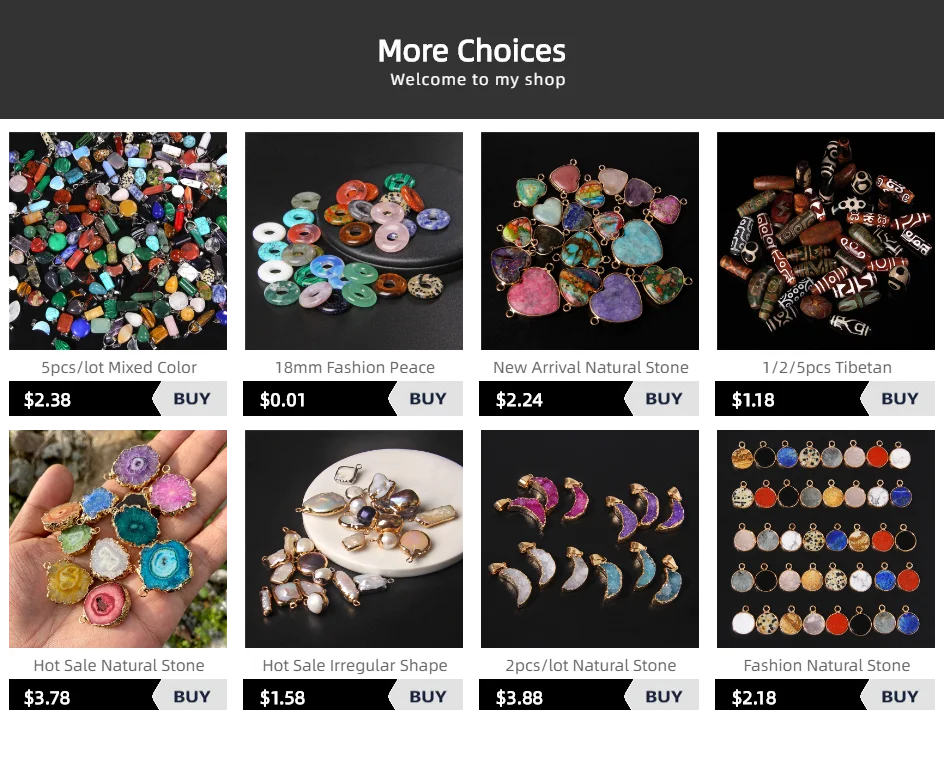944x757 pixels.
Task: View the heart-shaped natural stone pendants image
Action: 590,241
